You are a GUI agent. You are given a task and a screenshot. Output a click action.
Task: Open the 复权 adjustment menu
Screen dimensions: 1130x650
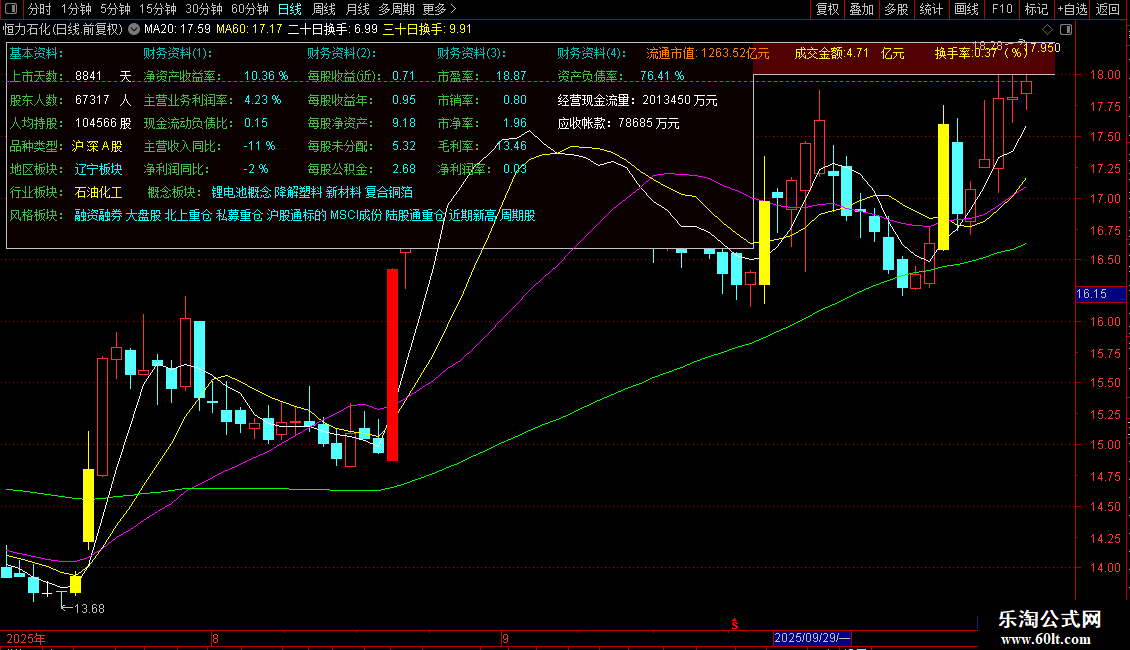[827, 9]
